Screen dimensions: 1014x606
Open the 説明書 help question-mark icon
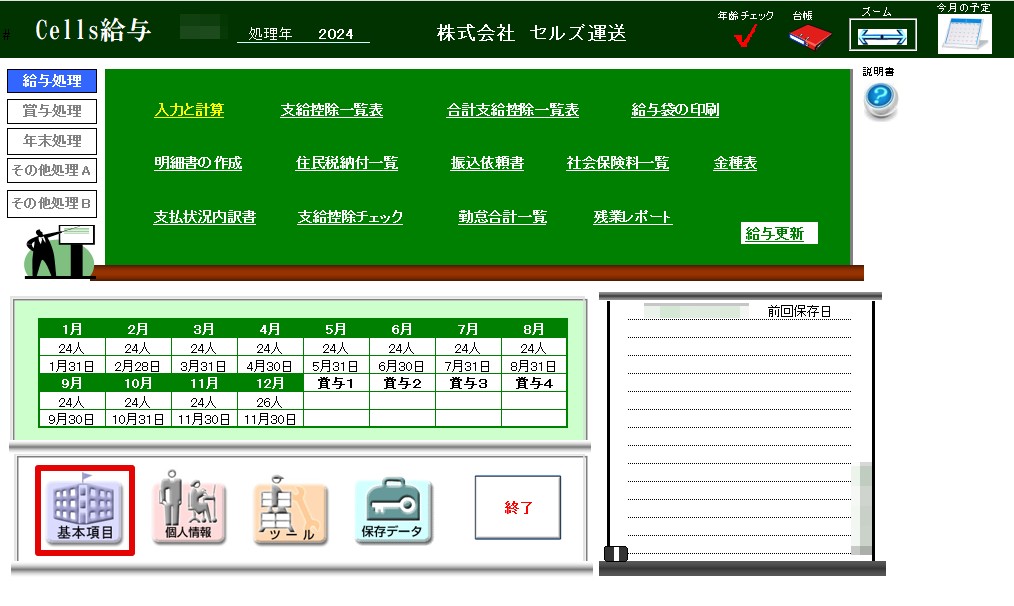tap(880, 100)
